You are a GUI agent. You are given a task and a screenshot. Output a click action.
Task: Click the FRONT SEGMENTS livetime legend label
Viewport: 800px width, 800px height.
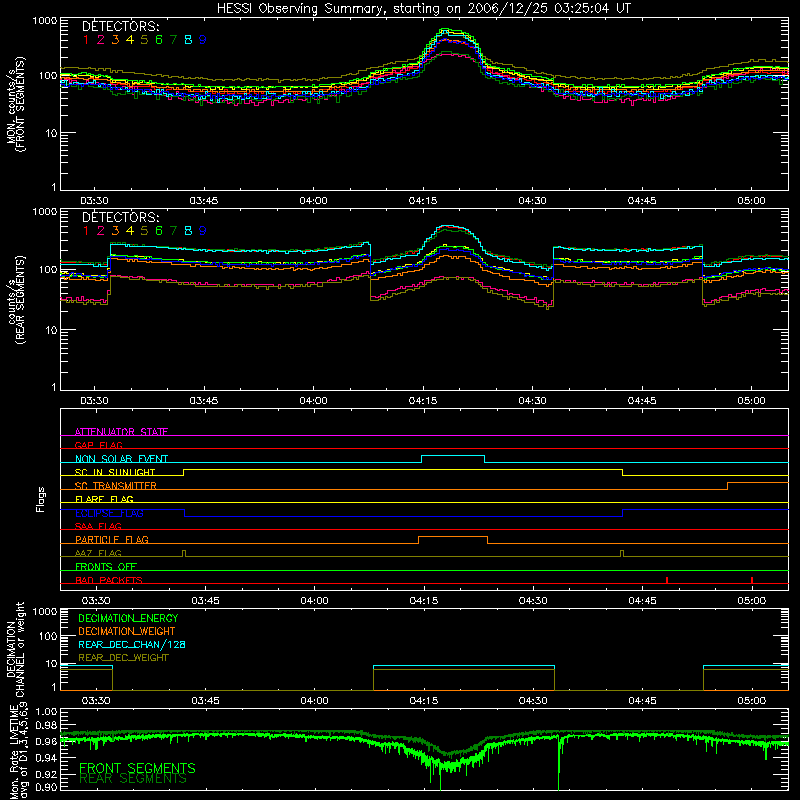tap(137, 768)
